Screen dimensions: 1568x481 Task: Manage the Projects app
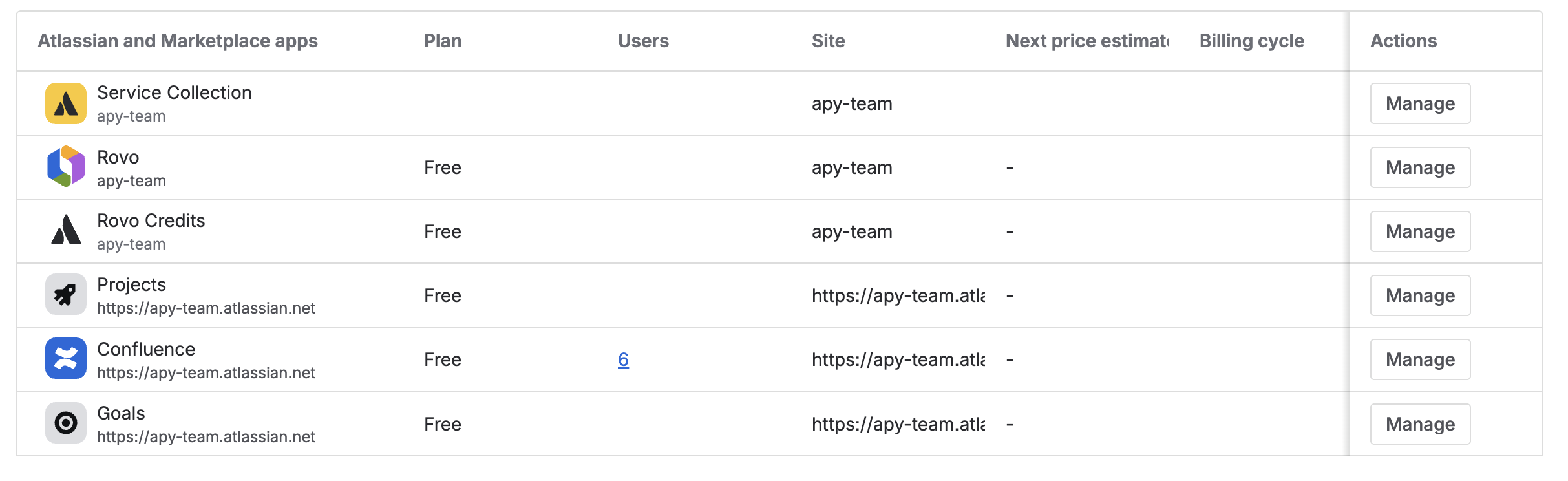tap(1420, 295)
